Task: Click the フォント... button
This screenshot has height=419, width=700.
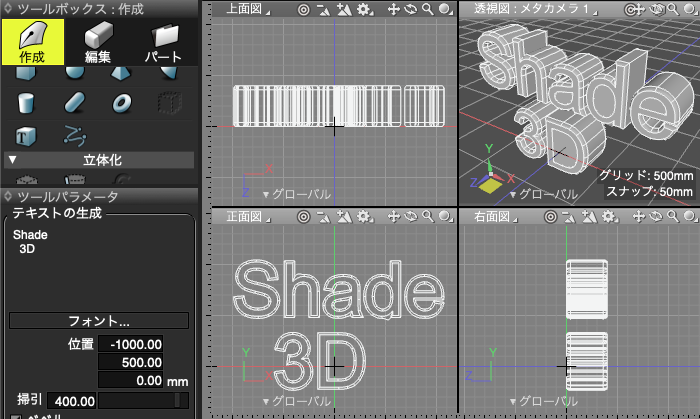Action: pyautogui.click(x=99, y=321)
